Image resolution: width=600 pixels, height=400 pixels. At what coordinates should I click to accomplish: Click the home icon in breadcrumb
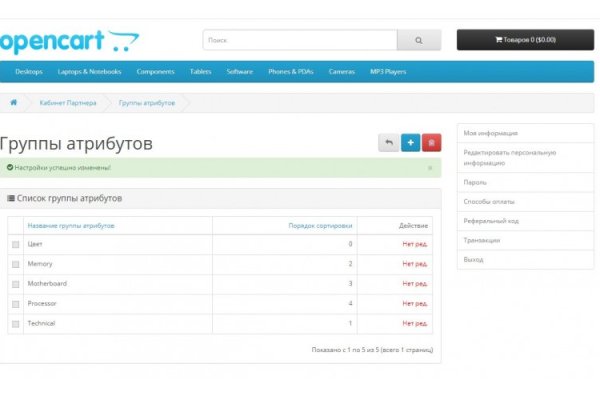tap(13, 103)
